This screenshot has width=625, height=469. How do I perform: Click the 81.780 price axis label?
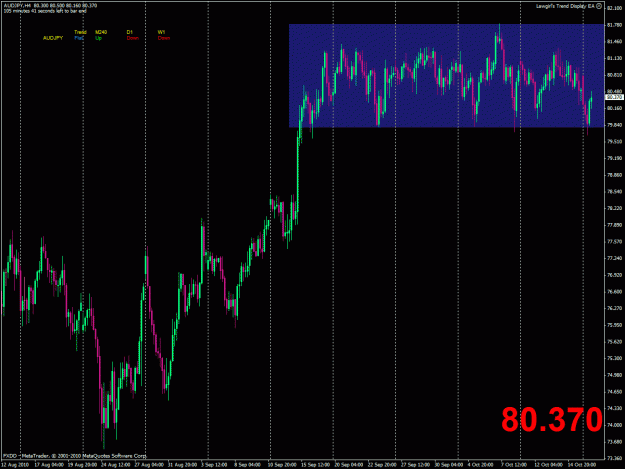pos(615,25)
